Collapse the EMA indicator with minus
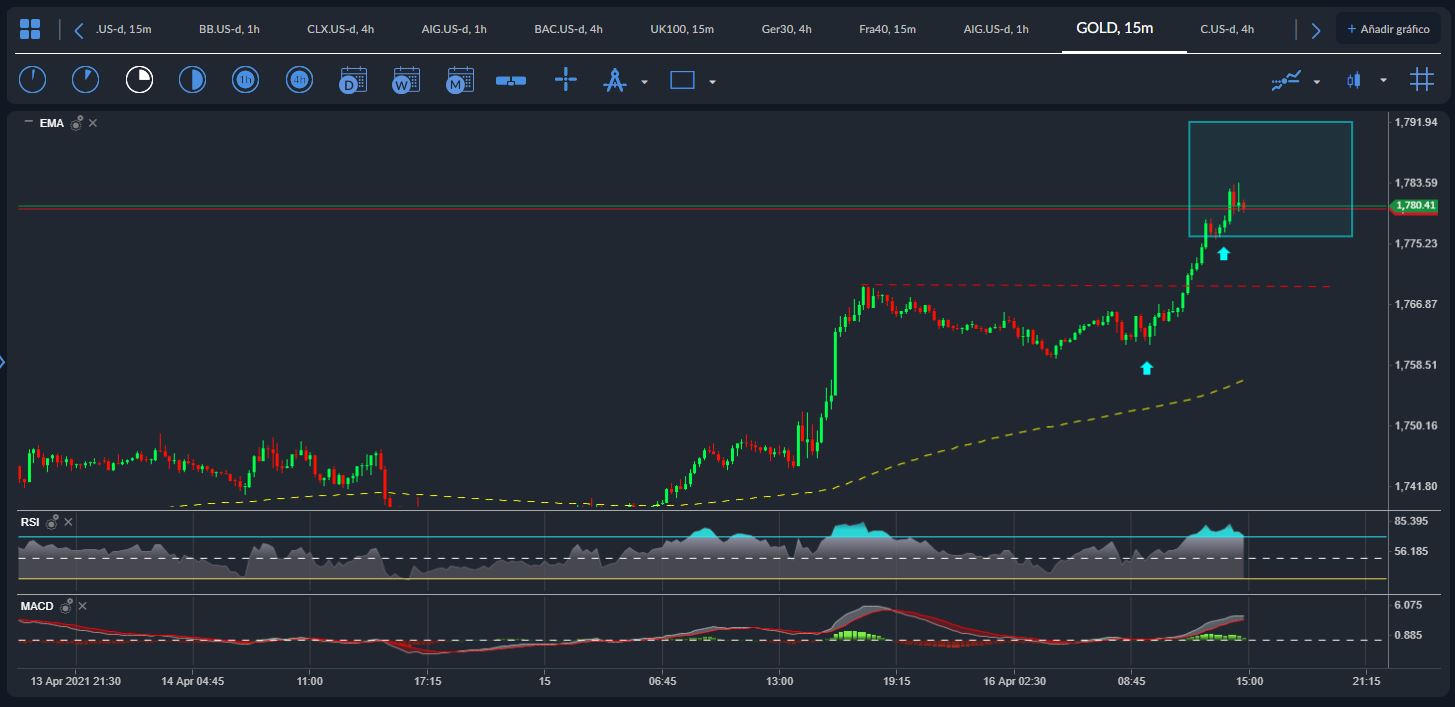The height and width of the screenshot is (707, 1455). [28, 122]
